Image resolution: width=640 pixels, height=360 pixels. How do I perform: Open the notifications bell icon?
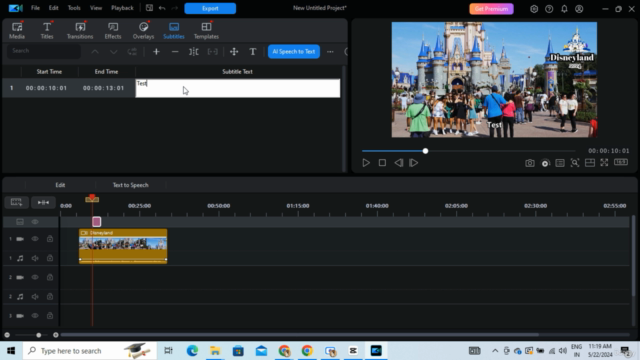(x=564, y=9)
